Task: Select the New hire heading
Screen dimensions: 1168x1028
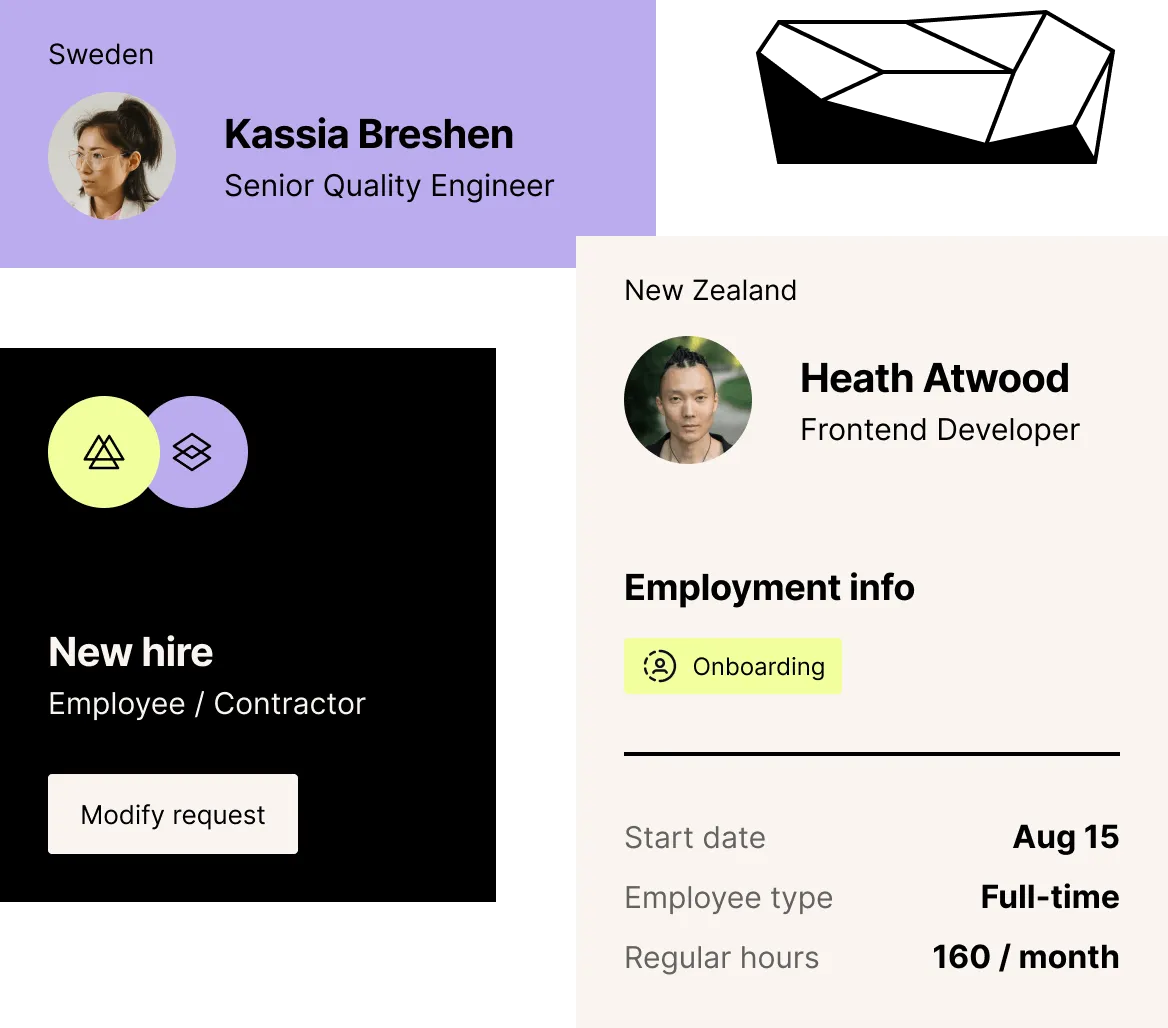Action: (131, 652)
